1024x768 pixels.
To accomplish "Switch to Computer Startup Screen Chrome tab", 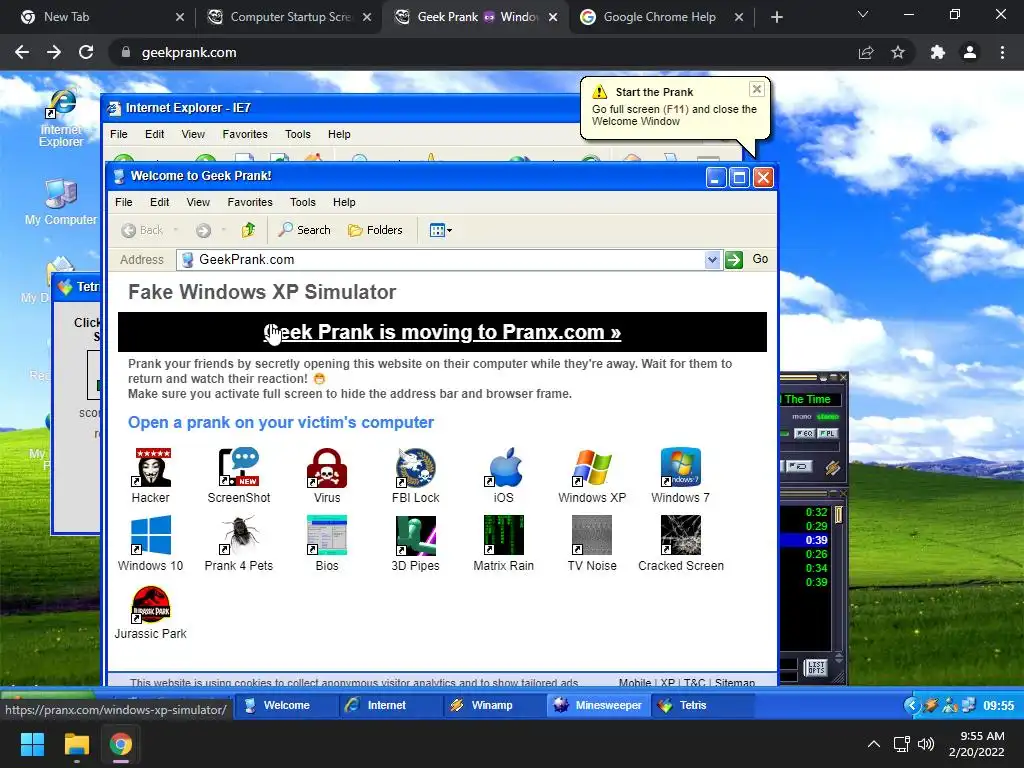I will pyautogui.click(x=290, y=17).
